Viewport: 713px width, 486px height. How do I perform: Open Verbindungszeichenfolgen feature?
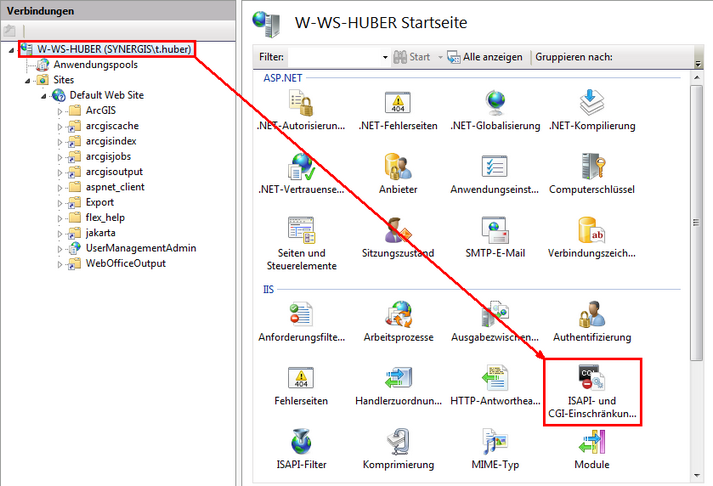pos(592,237)
